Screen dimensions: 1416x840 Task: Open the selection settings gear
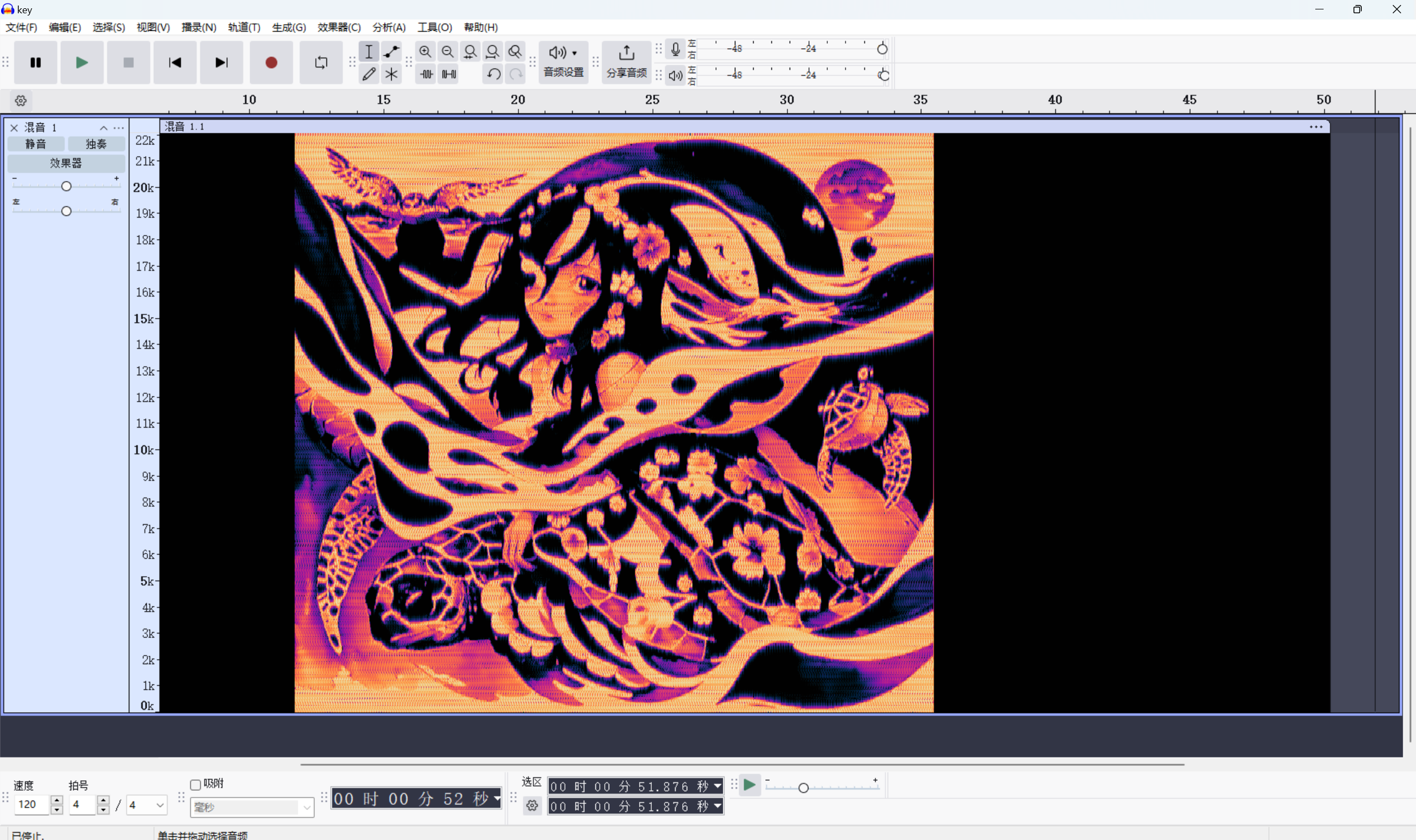532,806
